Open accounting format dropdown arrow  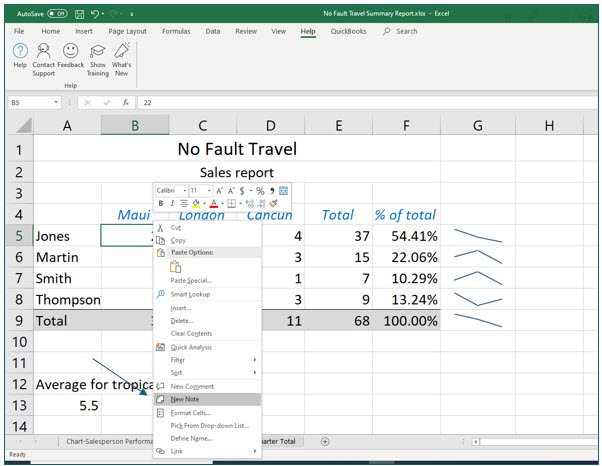[251, 191]
